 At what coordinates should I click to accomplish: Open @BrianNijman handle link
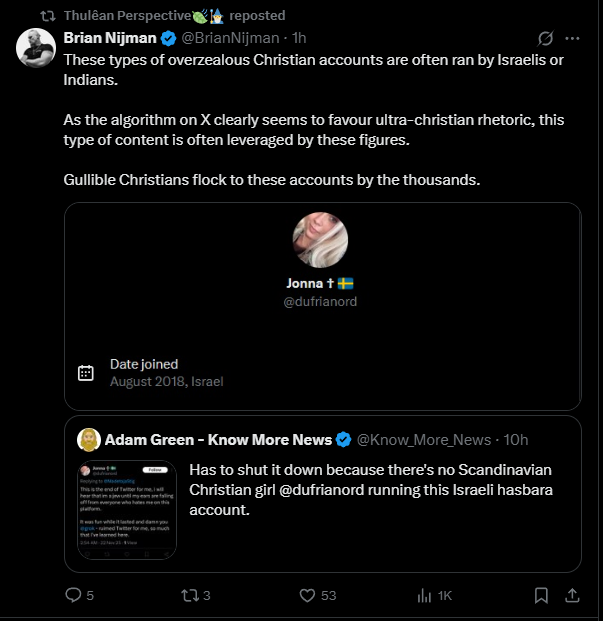point(230,38)
